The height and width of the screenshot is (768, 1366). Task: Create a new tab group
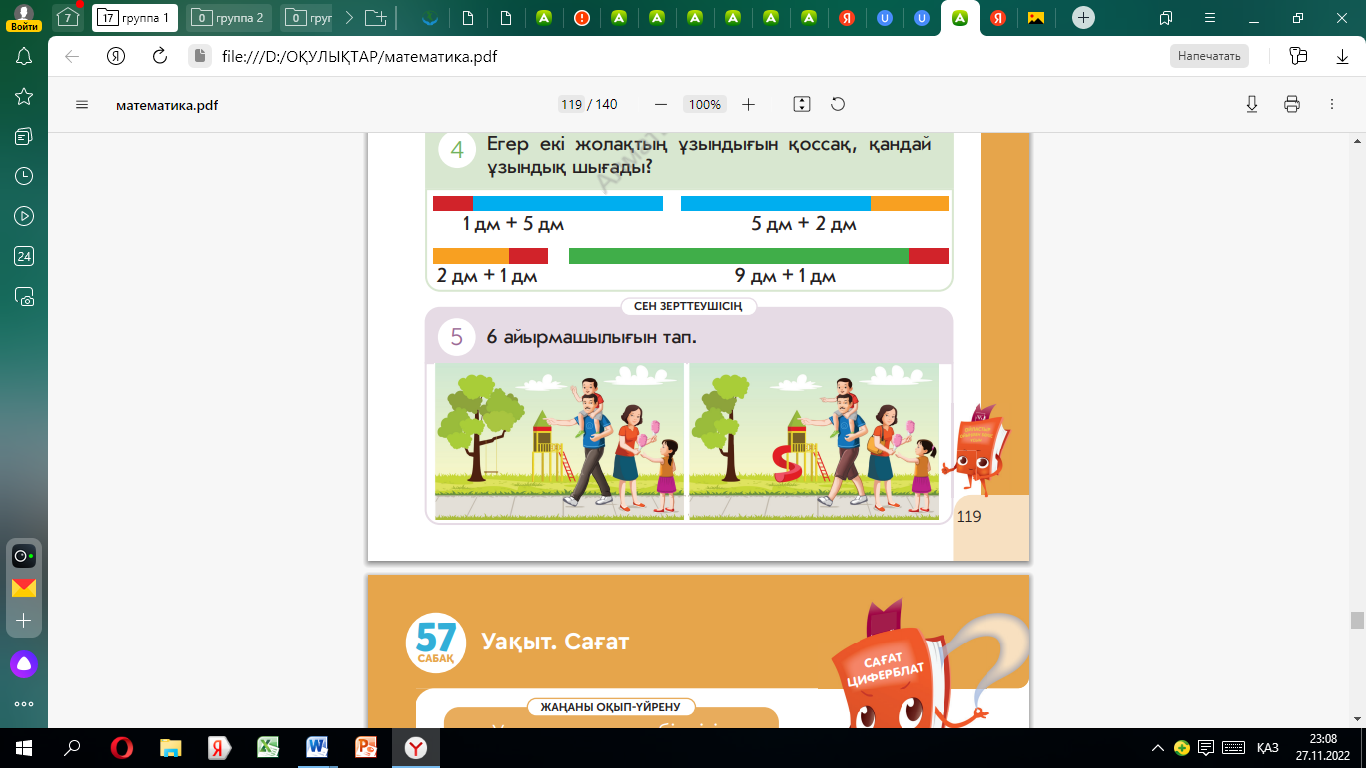(x=376, y=18)
